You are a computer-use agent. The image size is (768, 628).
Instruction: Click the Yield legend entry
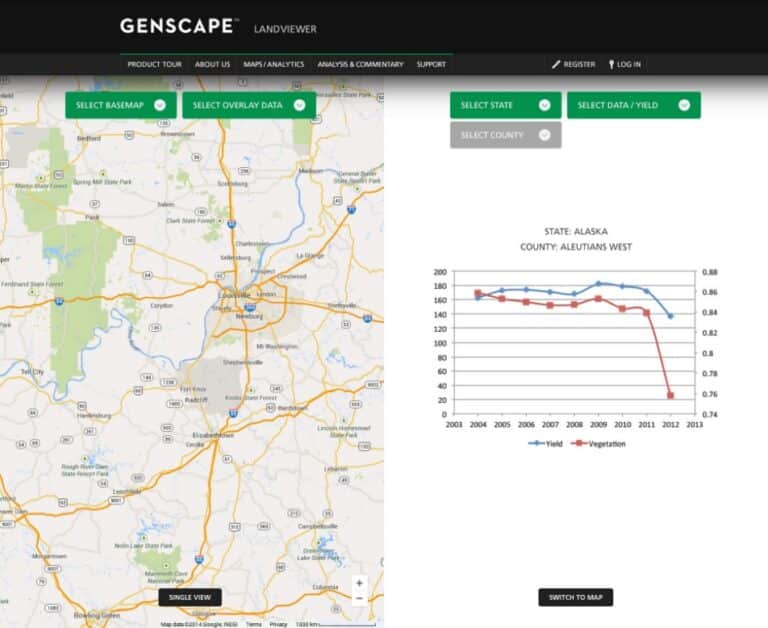tap(546, 443)
